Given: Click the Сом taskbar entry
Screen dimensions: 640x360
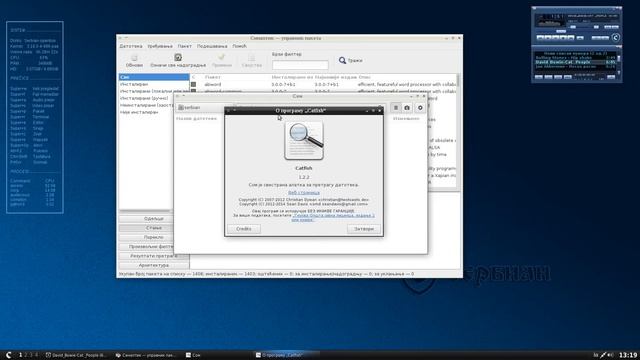Looking at the screenshot, I should coord(193,355).
